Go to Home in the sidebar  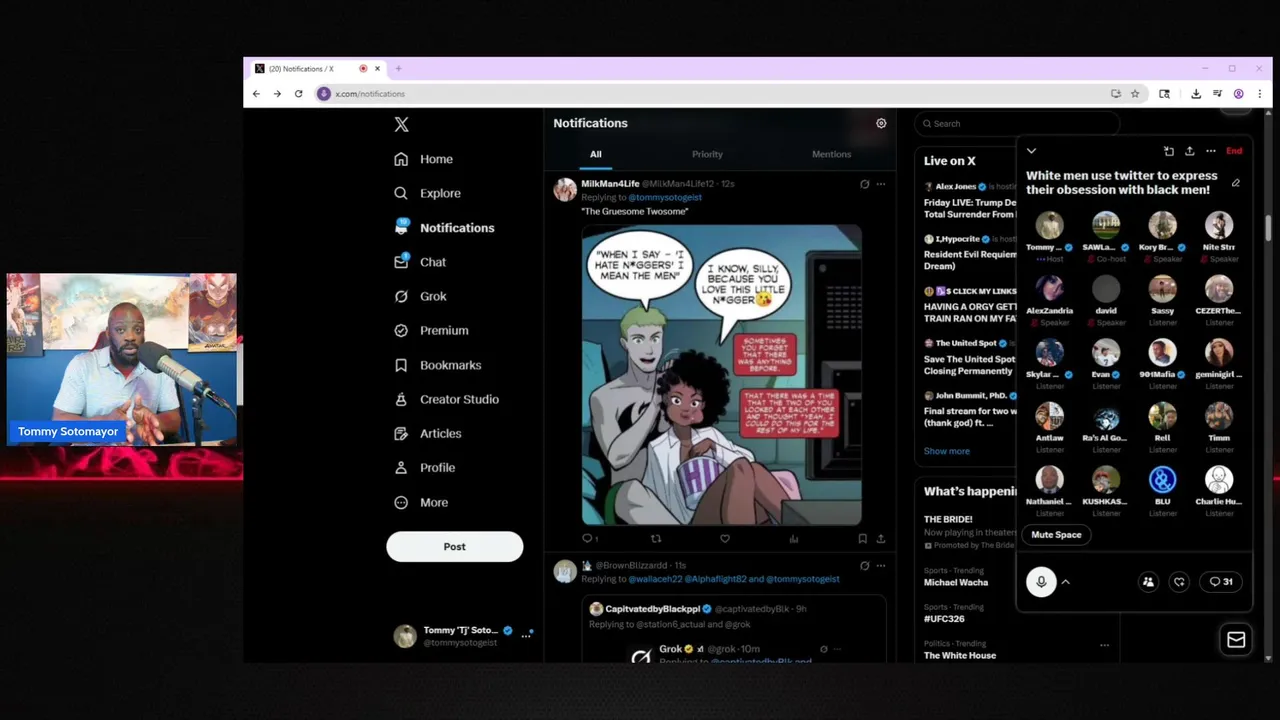tap(424, 159)
